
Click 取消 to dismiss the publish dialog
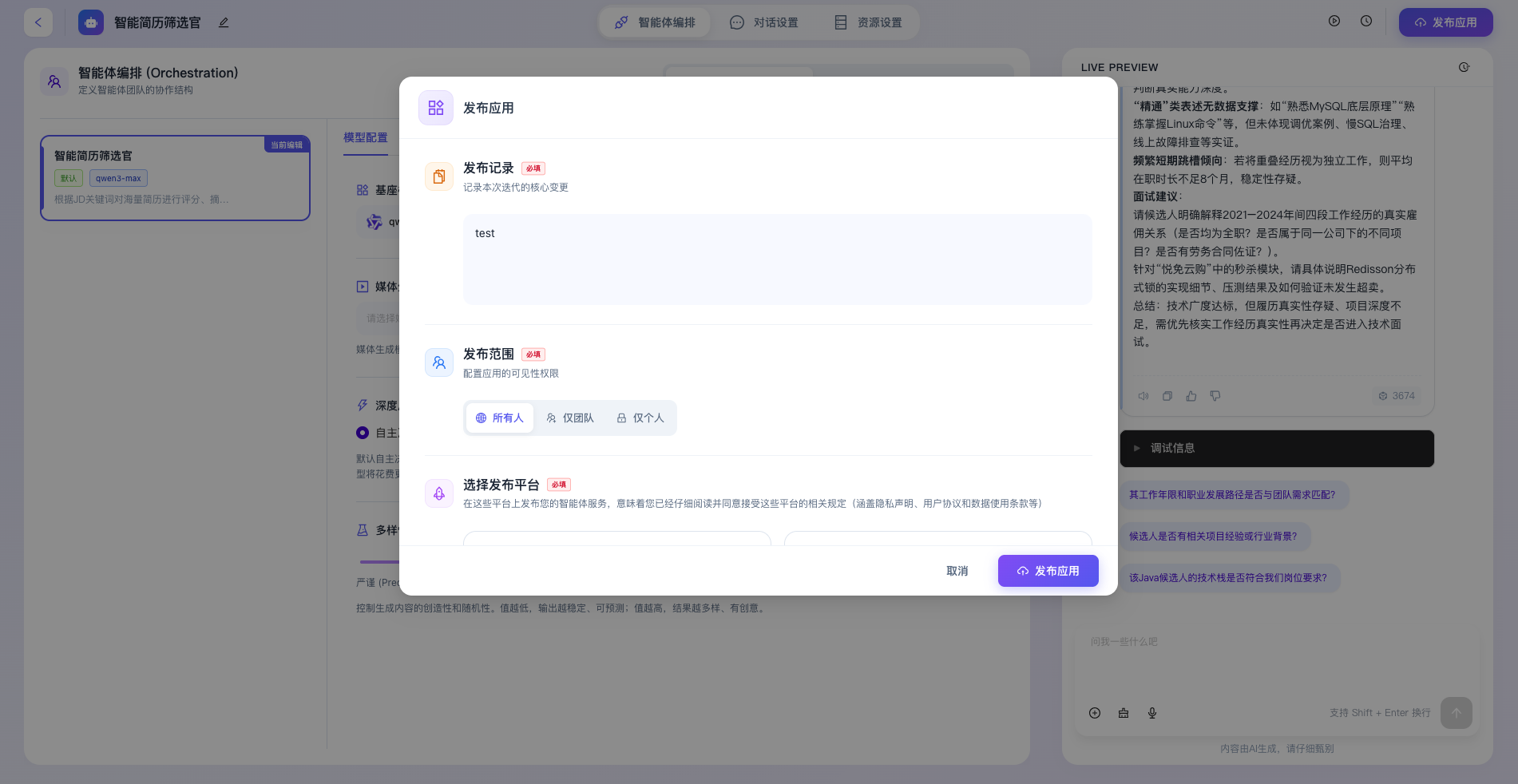(x=957, y=571)
